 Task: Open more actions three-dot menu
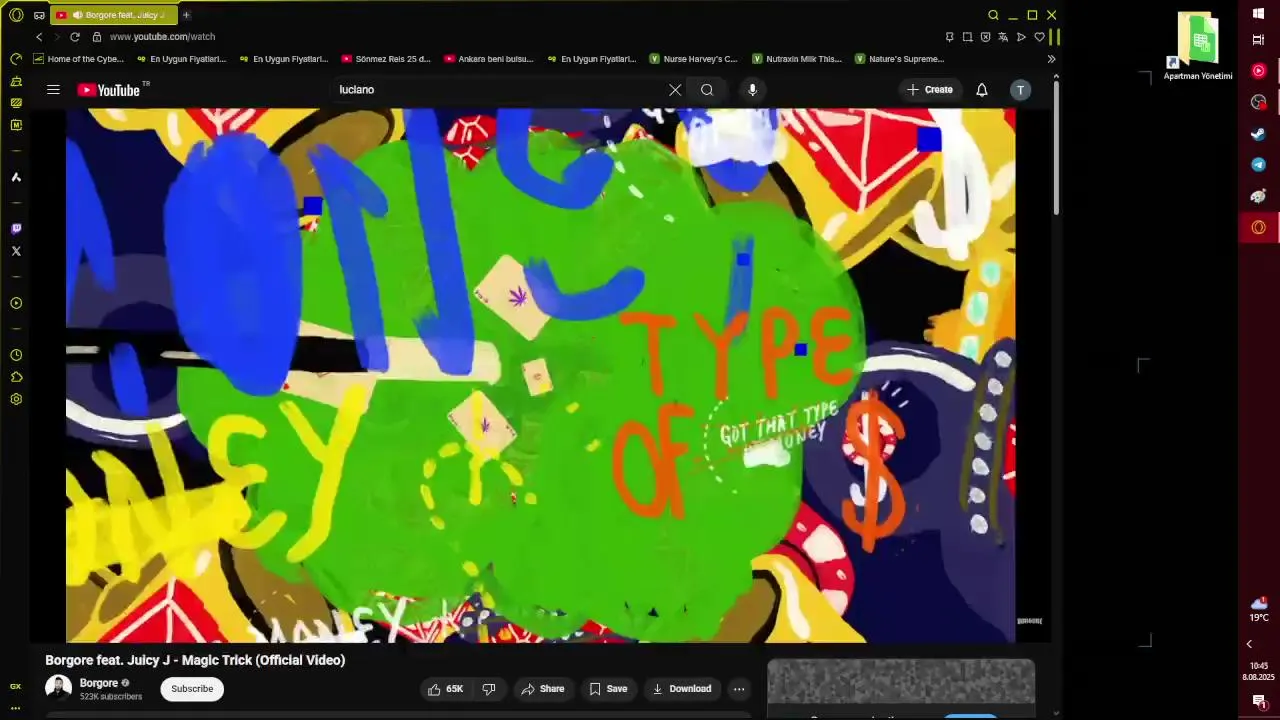click(739, 689)
